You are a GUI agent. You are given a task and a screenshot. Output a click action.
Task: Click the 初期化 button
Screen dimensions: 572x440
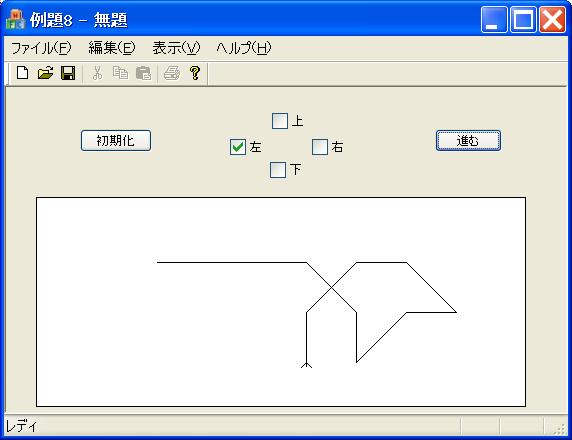(116, 140)
